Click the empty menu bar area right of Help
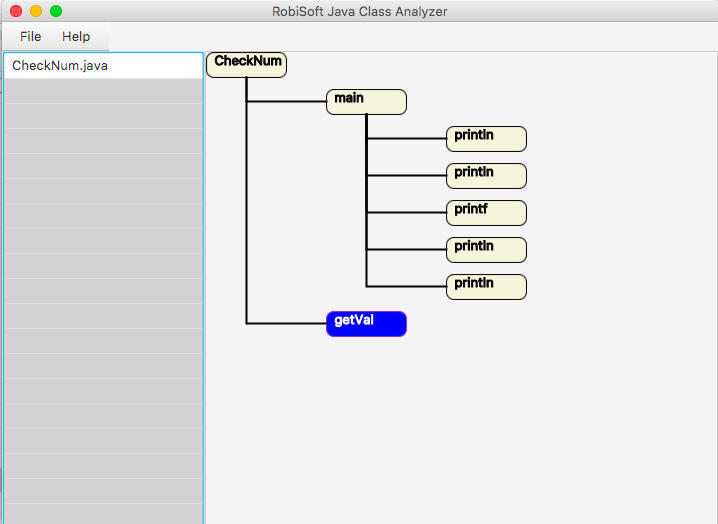The width and height of the screenshot is (718, 524). [400, 36]
